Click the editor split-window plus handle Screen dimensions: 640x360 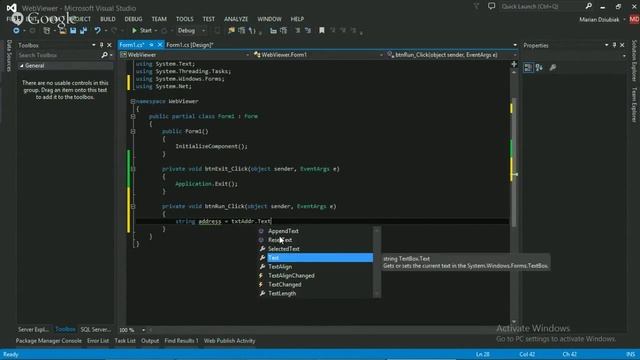(x=514, y=64)
